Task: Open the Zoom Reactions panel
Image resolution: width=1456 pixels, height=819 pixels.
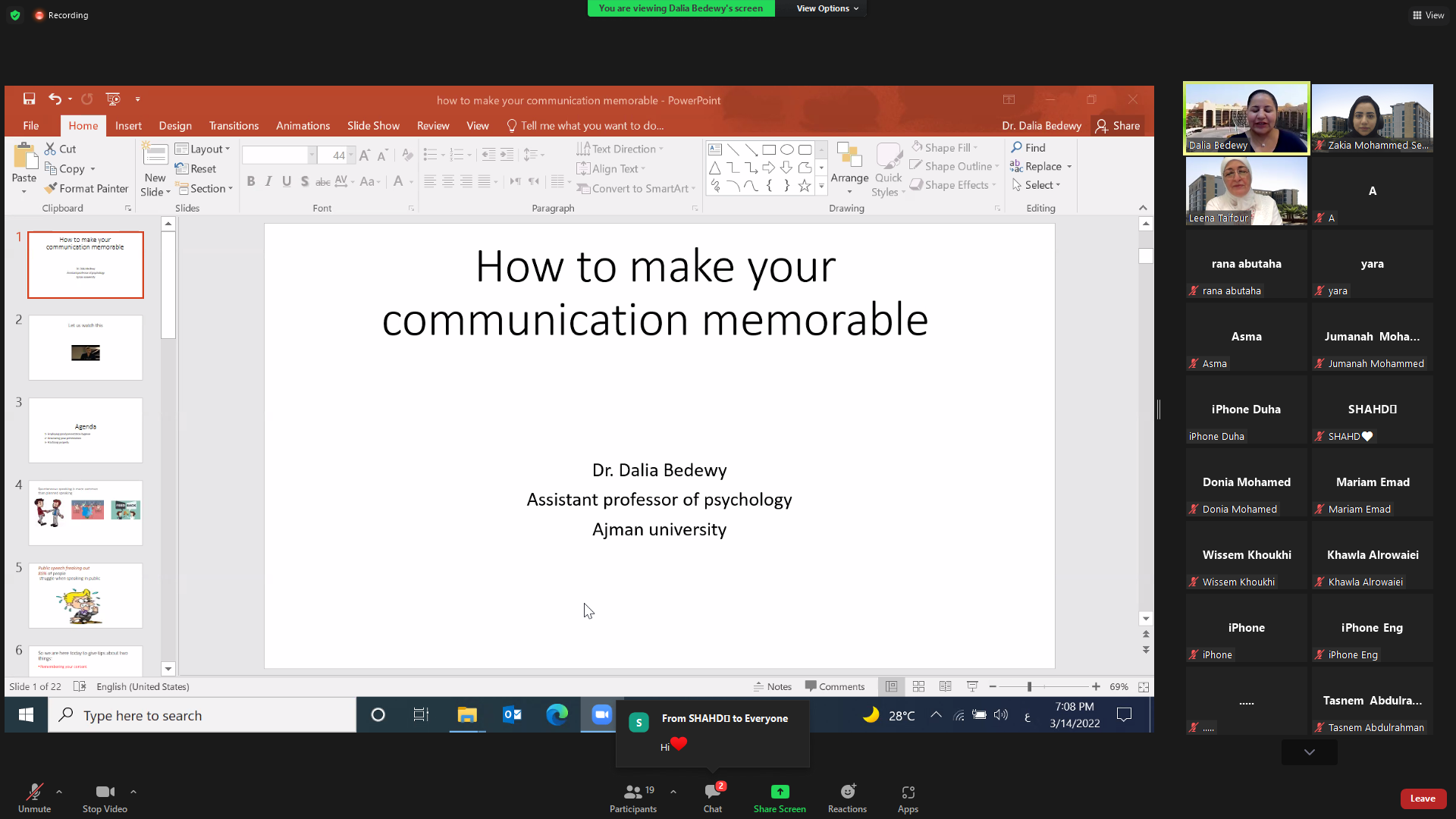Action: point(847,792)
